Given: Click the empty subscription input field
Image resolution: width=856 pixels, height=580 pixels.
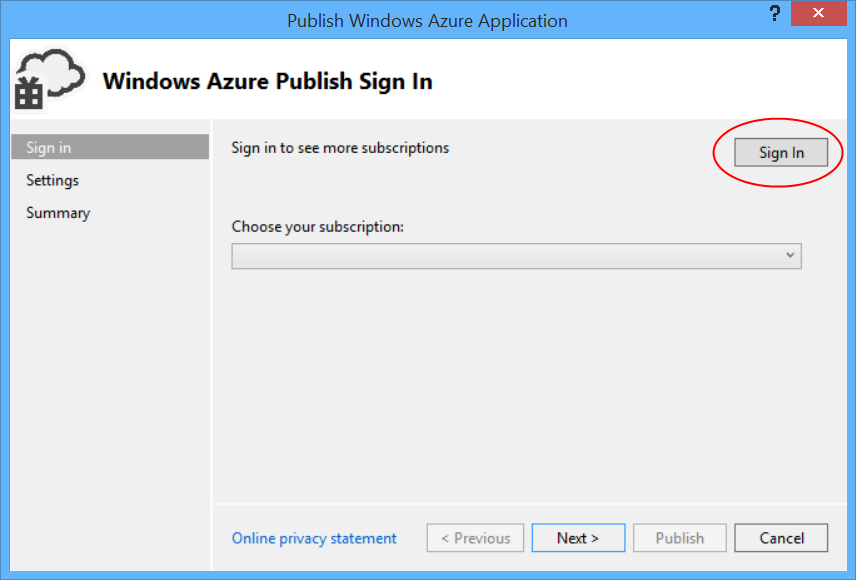Looking at the screenshot, I should click(500, 256).
